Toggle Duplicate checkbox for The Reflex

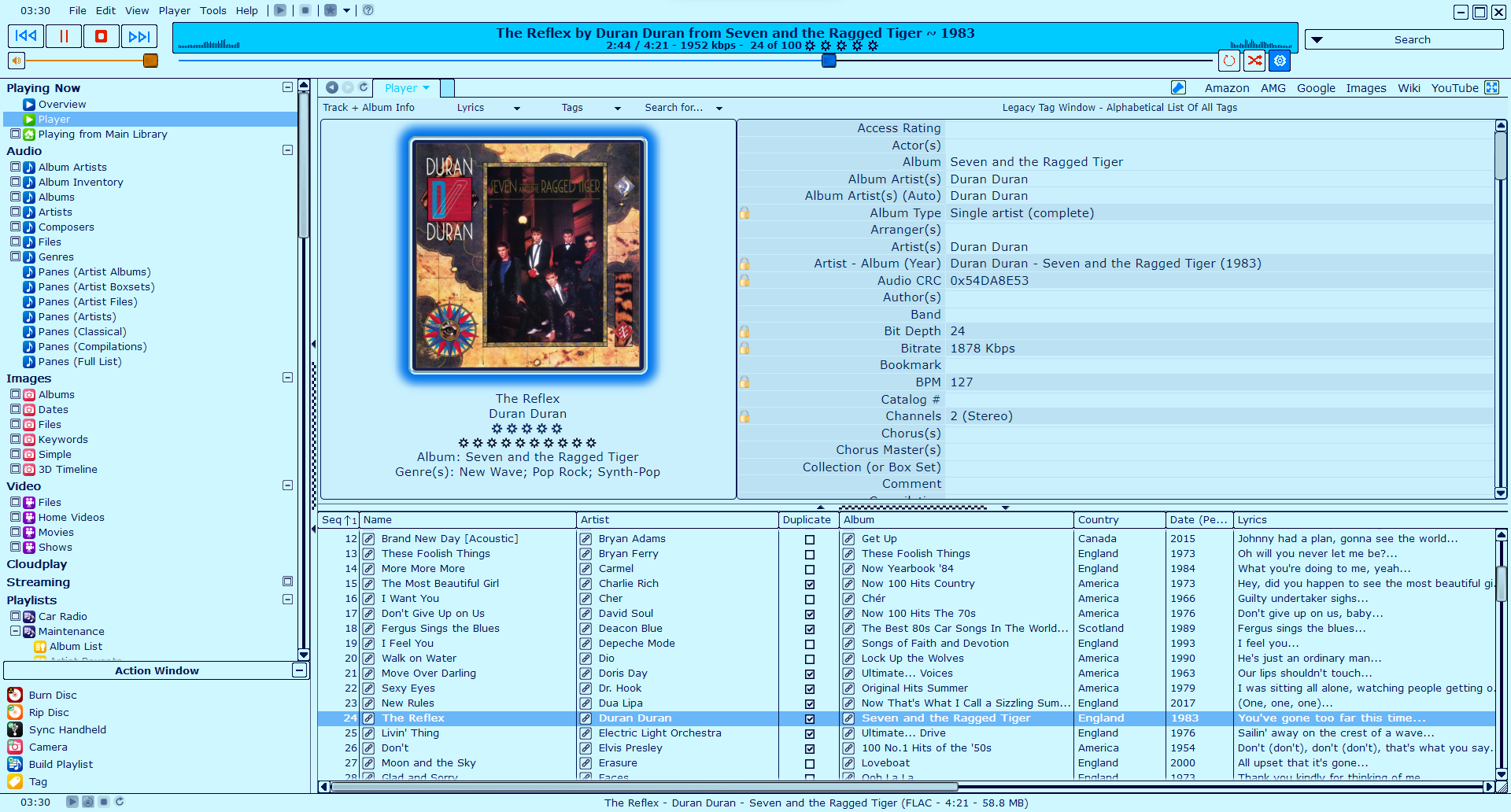click(809, 719)
